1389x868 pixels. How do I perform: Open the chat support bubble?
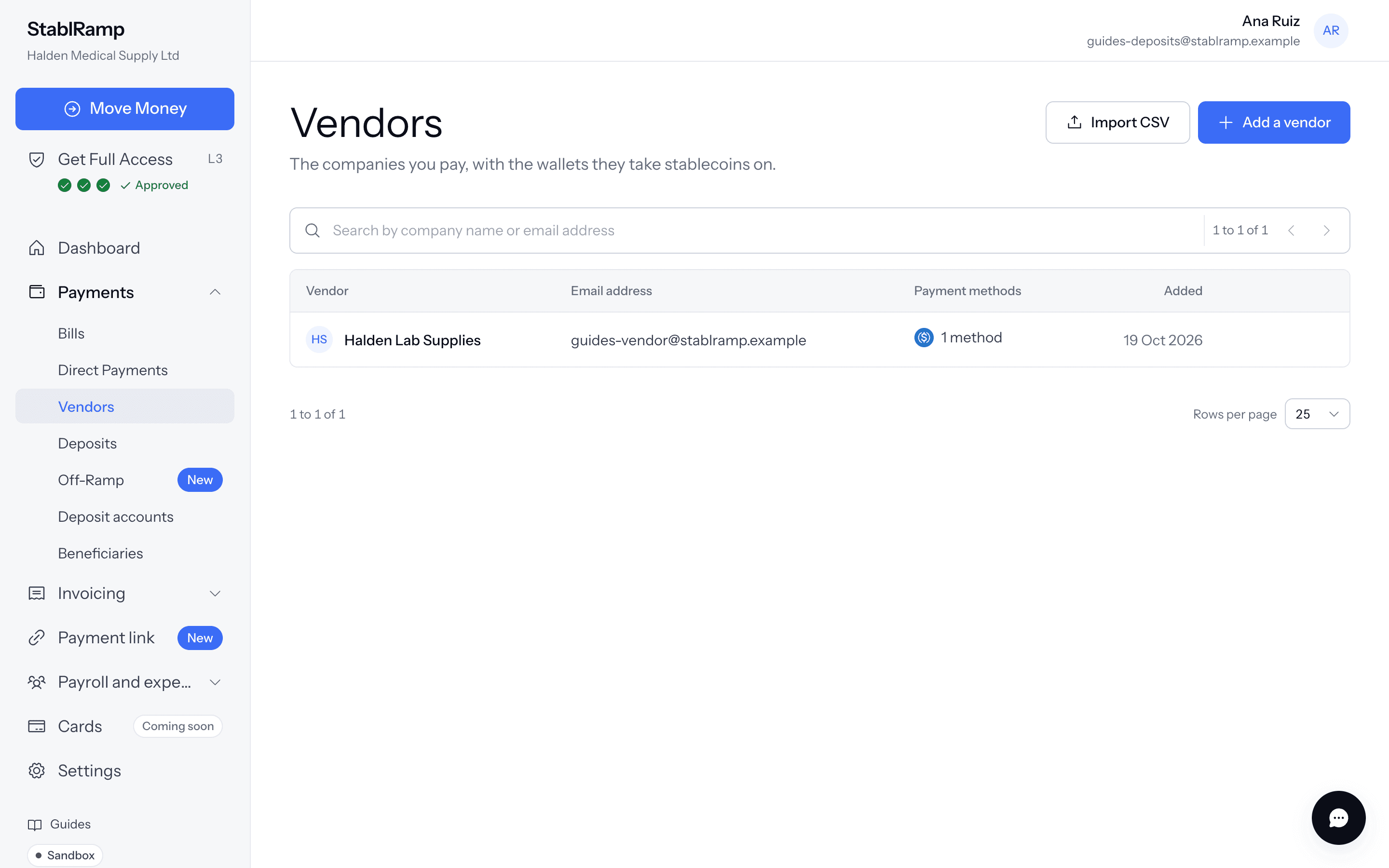click(1338, 817)
